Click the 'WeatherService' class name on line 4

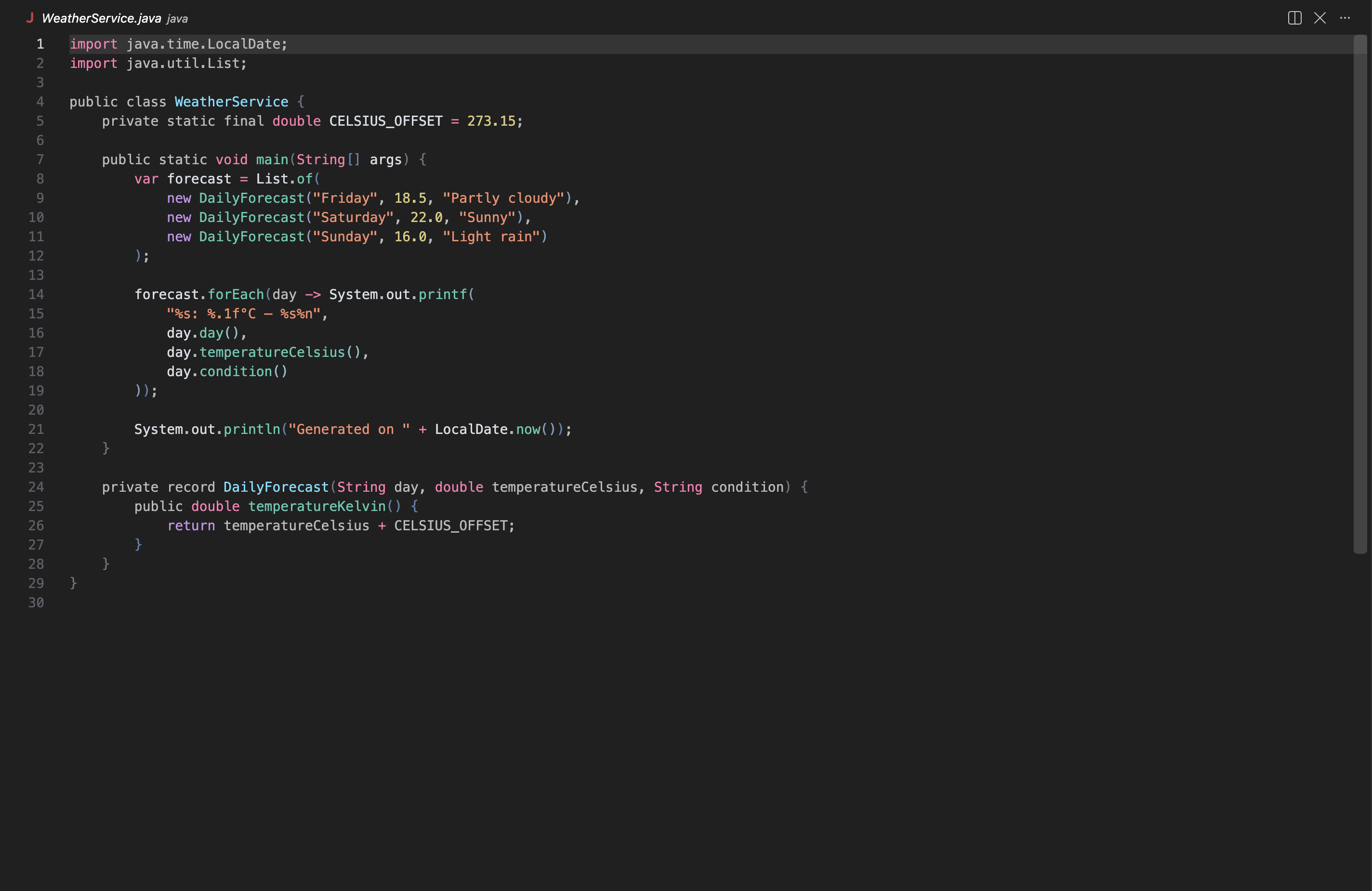click(231, 102)
